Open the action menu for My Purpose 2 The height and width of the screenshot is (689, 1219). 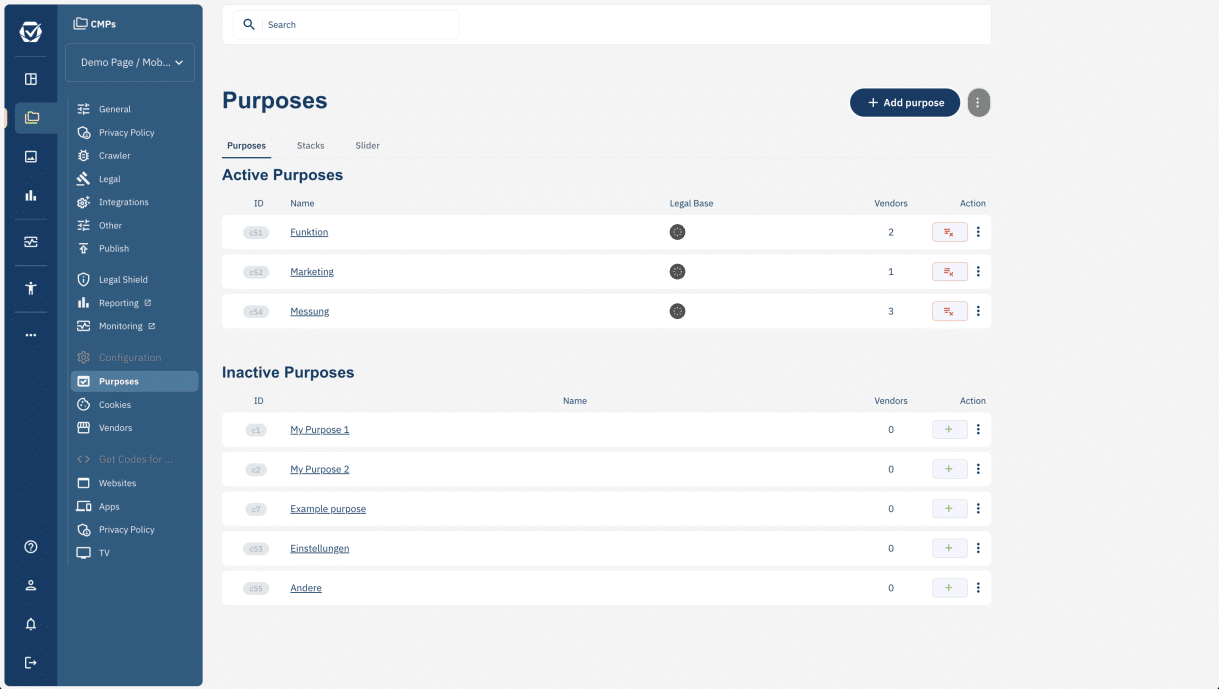(x=978, y=469)
